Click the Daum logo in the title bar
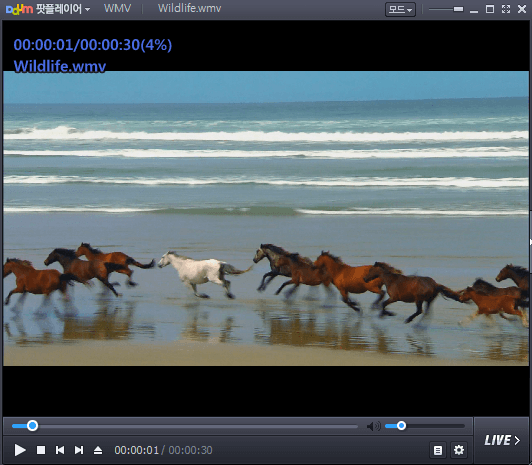 pos(19,9)
